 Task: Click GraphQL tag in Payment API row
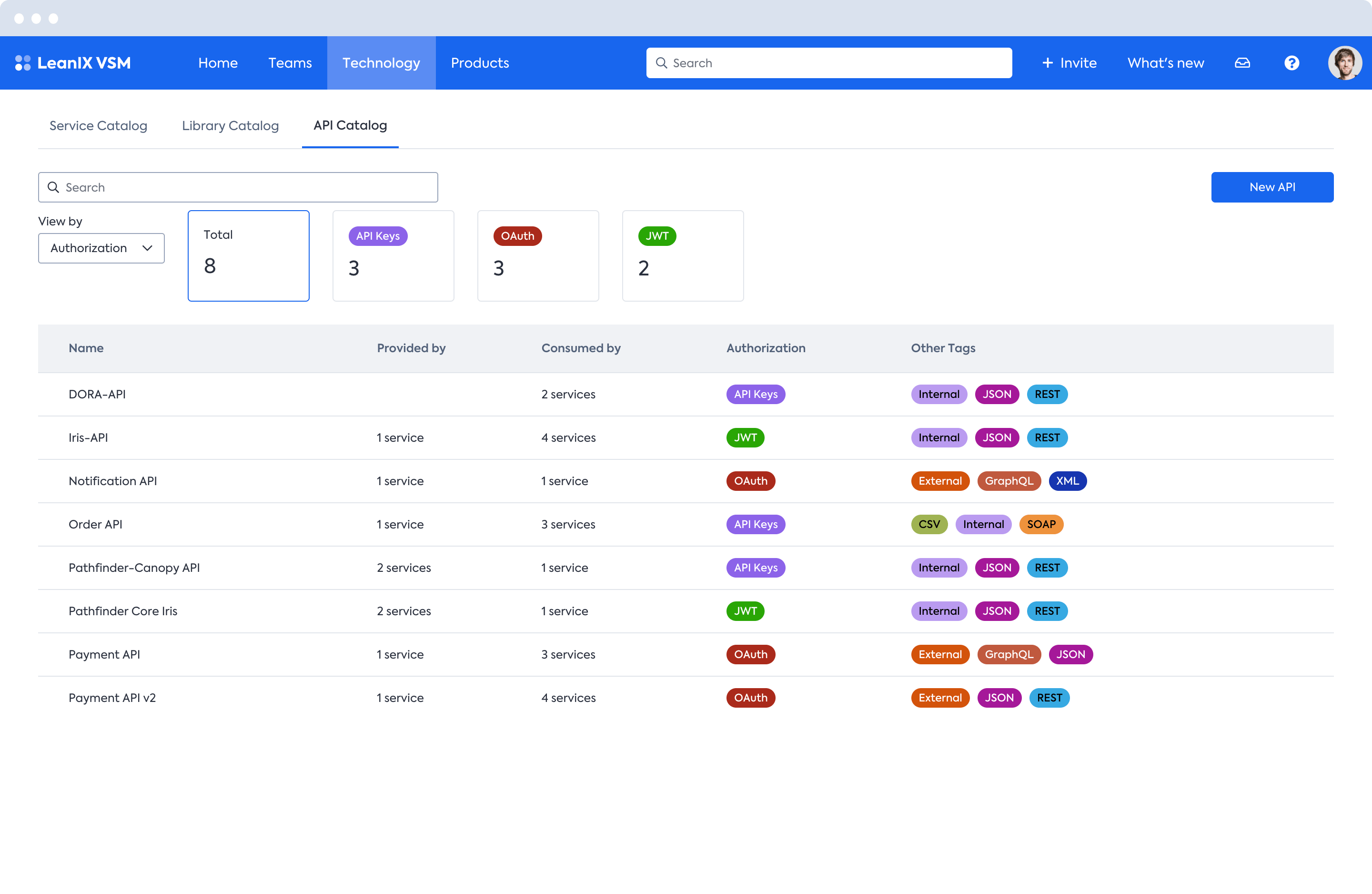(x=1009, y=655)
